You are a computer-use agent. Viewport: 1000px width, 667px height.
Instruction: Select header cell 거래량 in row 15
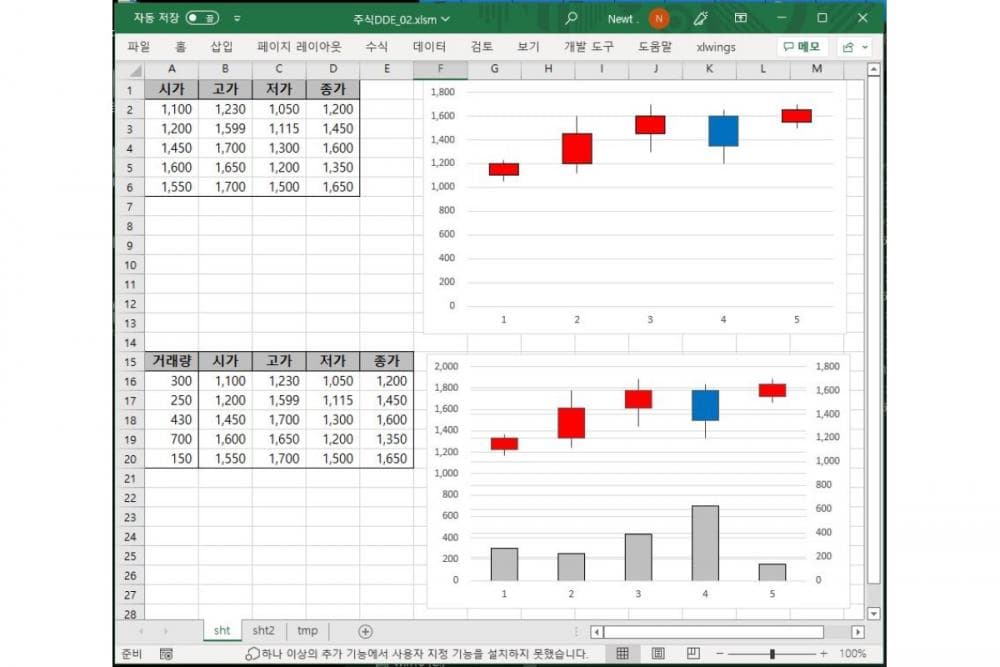172,362
